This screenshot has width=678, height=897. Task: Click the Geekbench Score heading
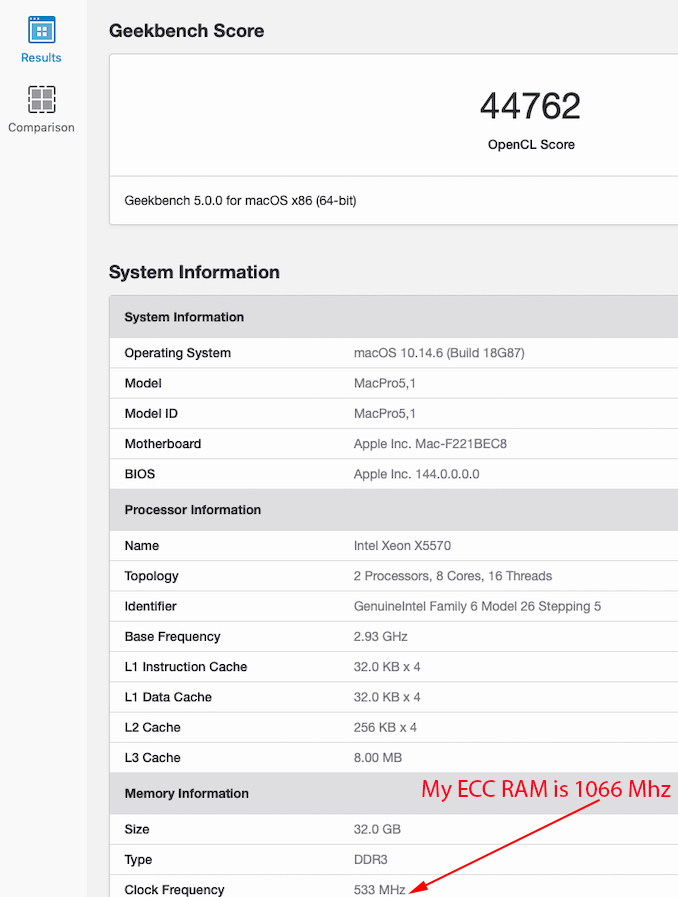coord(187,31)
